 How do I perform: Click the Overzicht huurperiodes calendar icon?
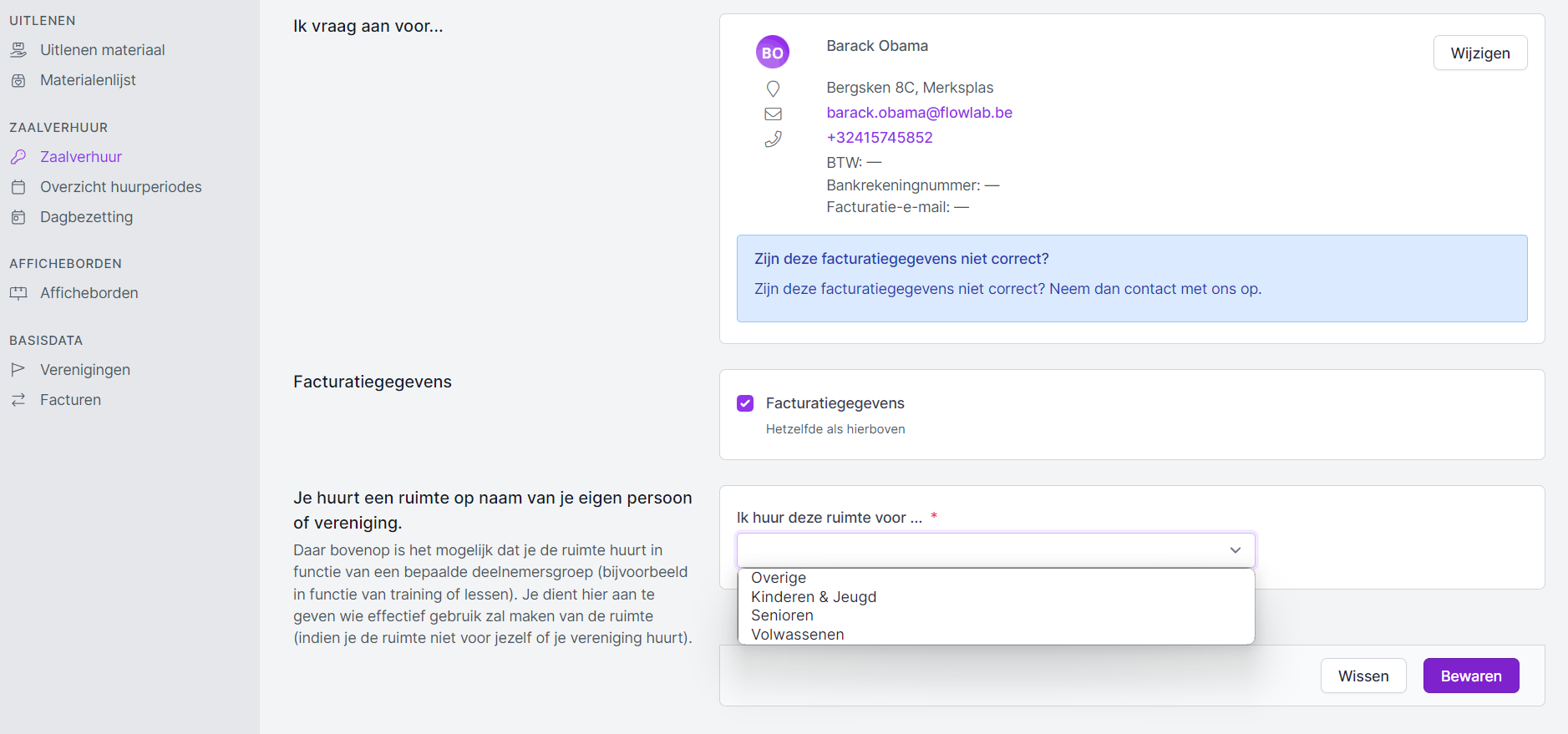[18, 187]
